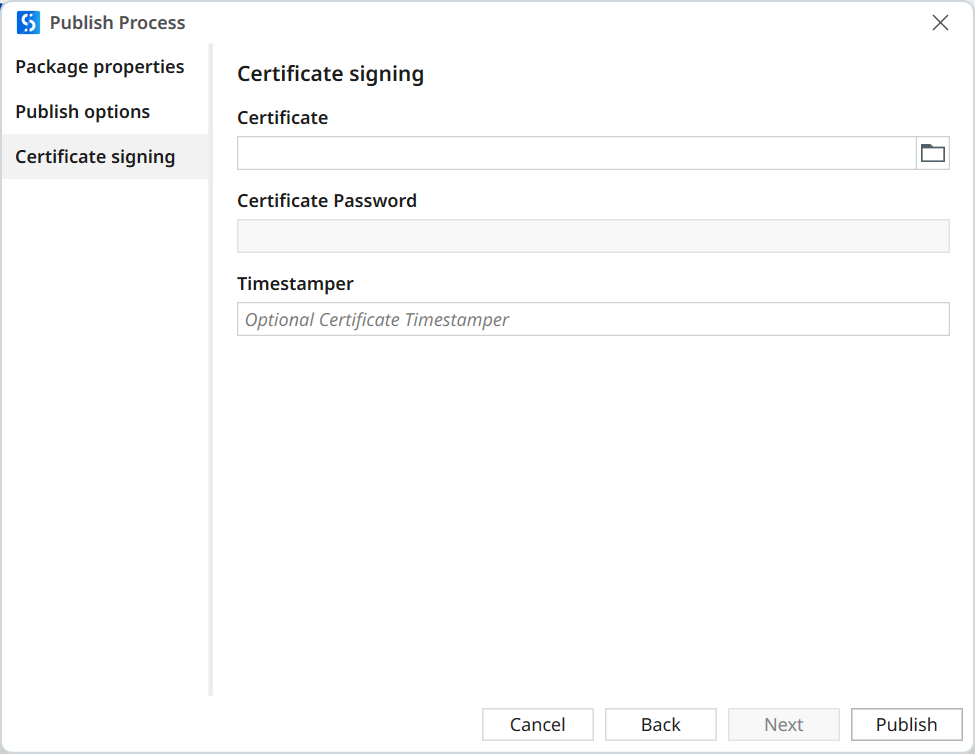The height and width of the screenshot is (754, 975).
Task: Go back to Publish options step
Action: pyautogui.click(x=660, y=724)
